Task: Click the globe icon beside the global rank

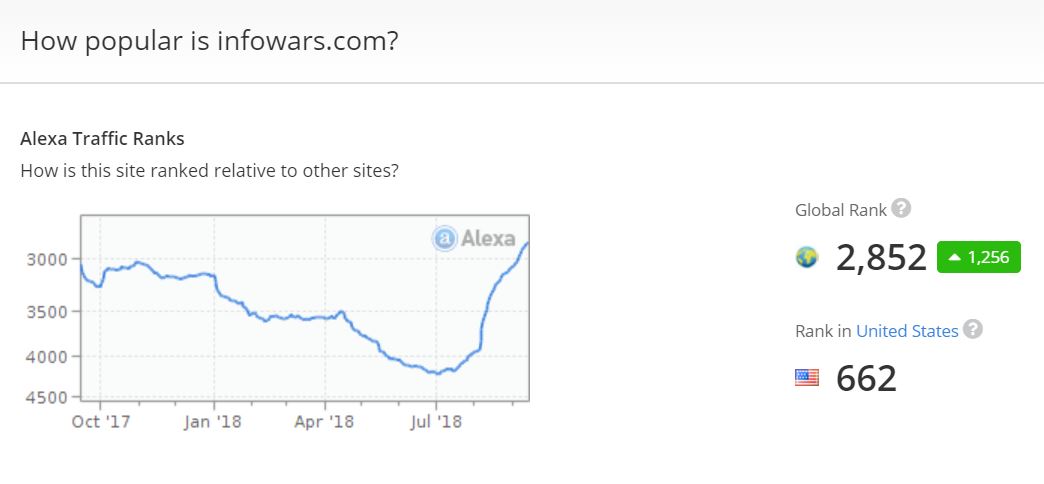Action: click(x=807, y=258)
